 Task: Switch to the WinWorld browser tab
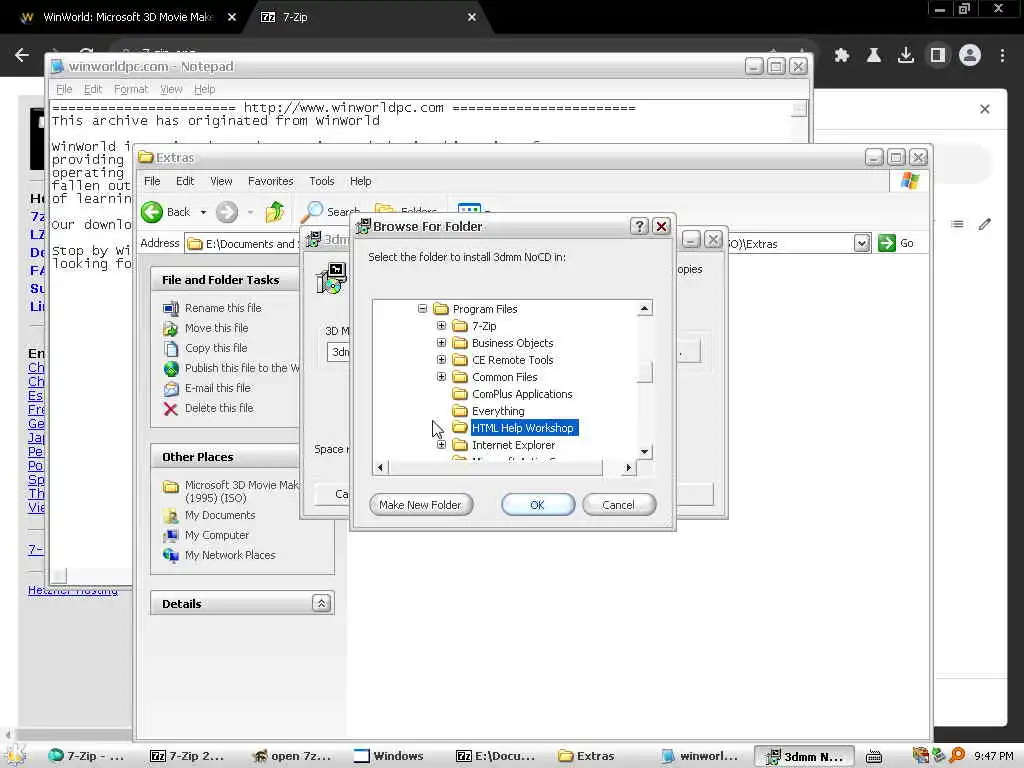click(x=127, y=17)
